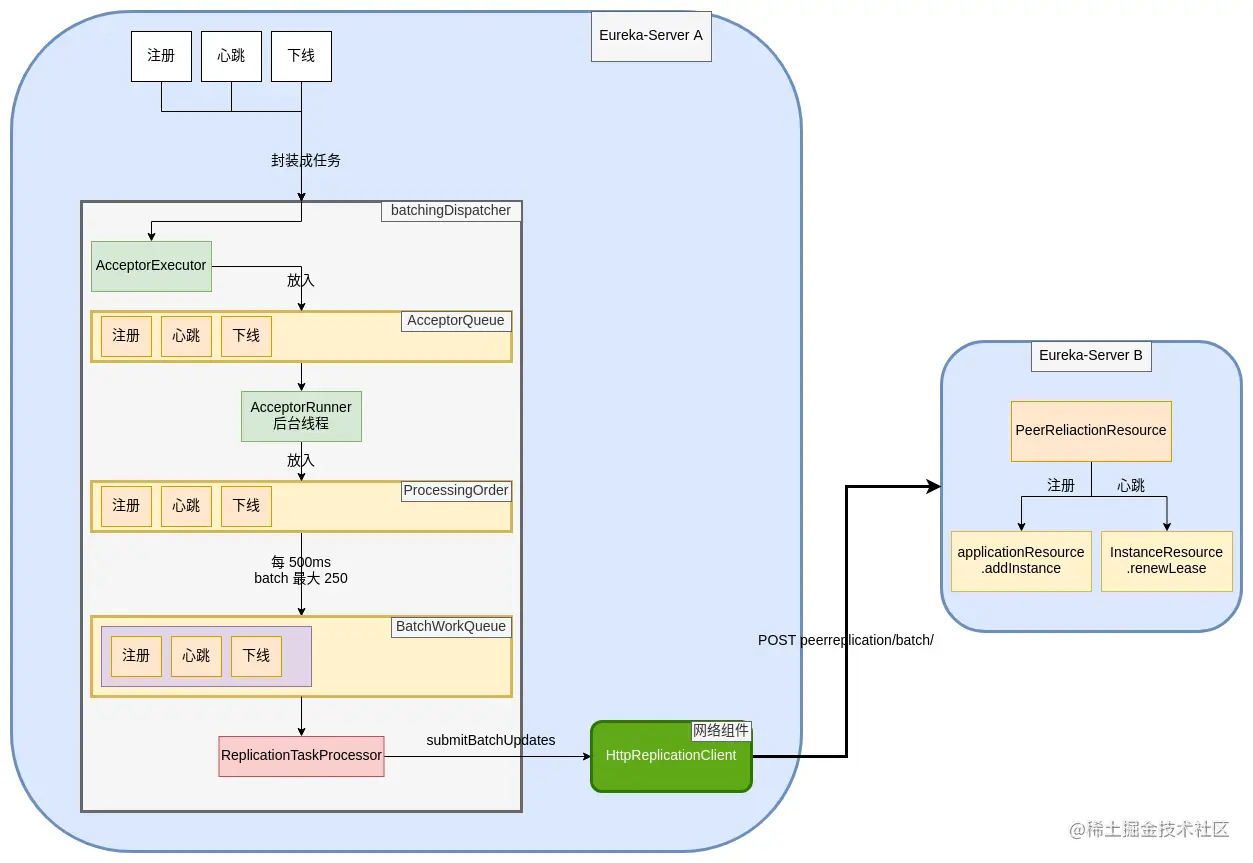
Task: Select the 封装成任务 arrow label
Action: (305, 160)
